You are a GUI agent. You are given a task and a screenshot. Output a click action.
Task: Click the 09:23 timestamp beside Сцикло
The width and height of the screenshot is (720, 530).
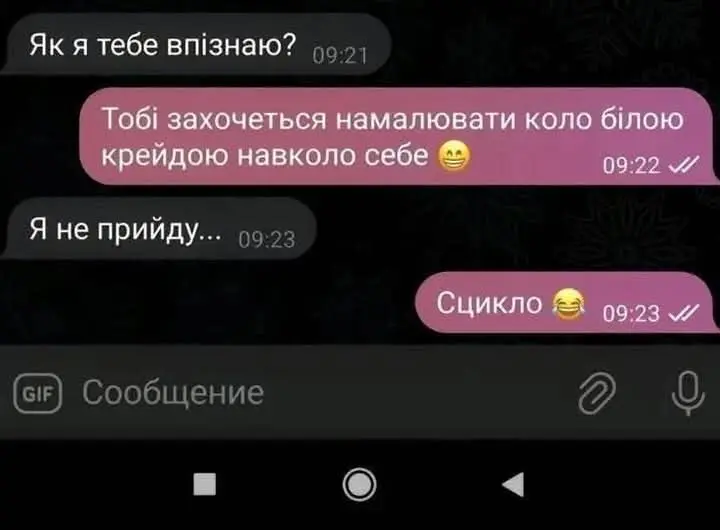point(631,313)
